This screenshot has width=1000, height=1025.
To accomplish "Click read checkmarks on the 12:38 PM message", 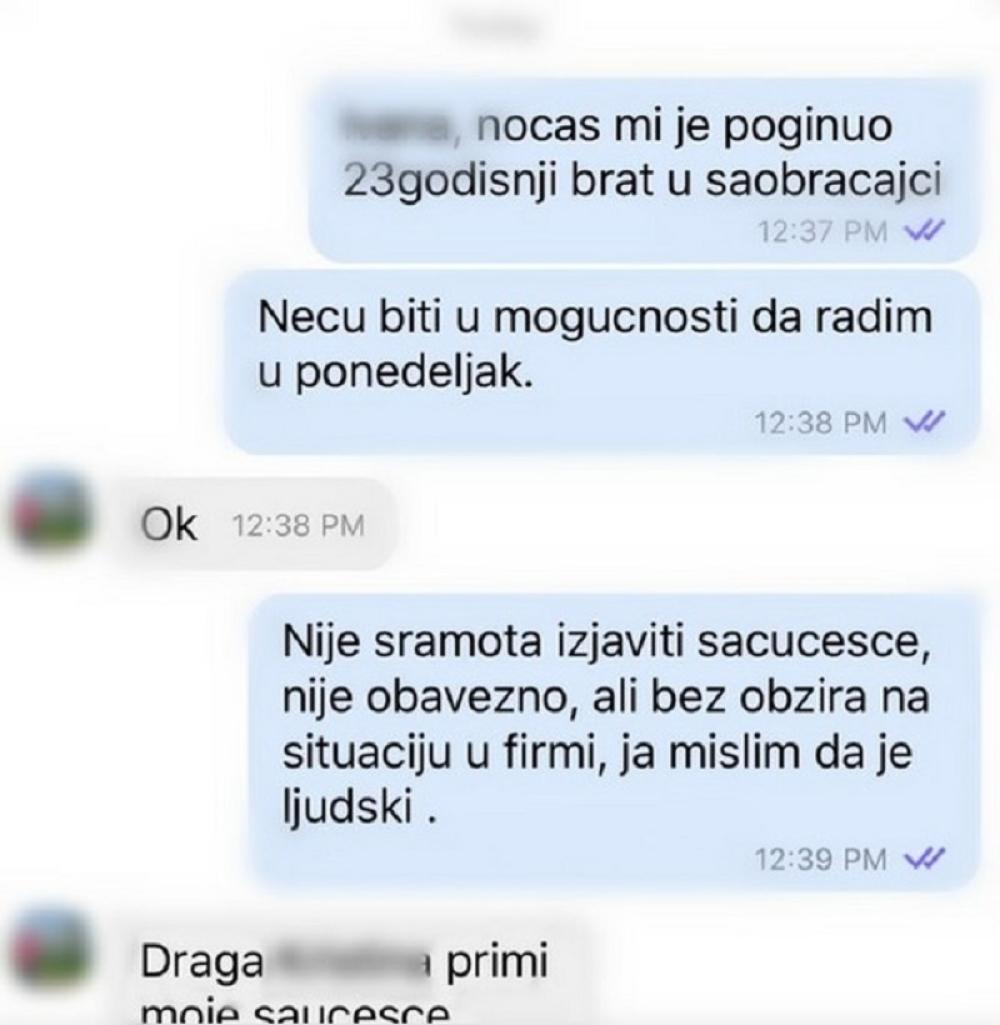I will click(923, 422).
